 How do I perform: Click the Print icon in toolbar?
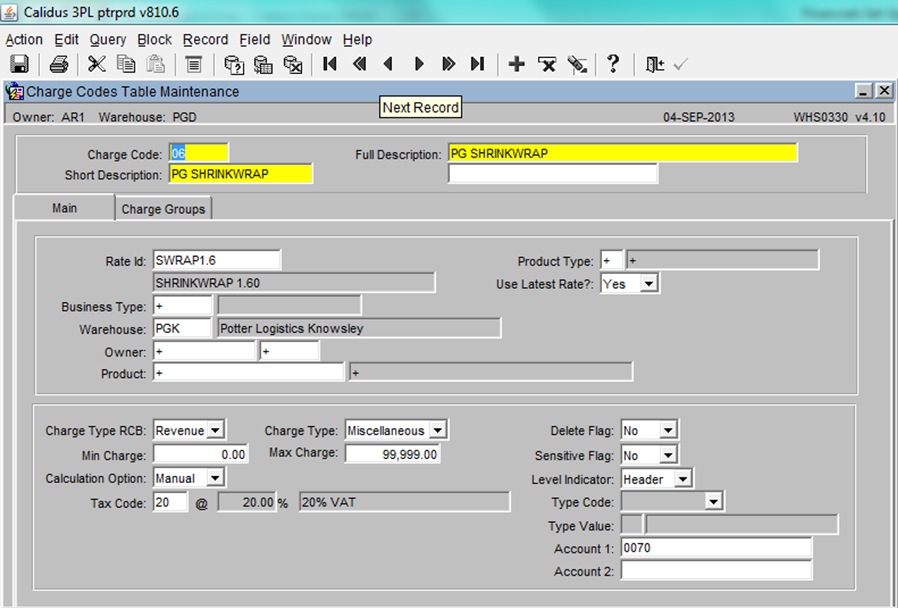tap(59, 64)
